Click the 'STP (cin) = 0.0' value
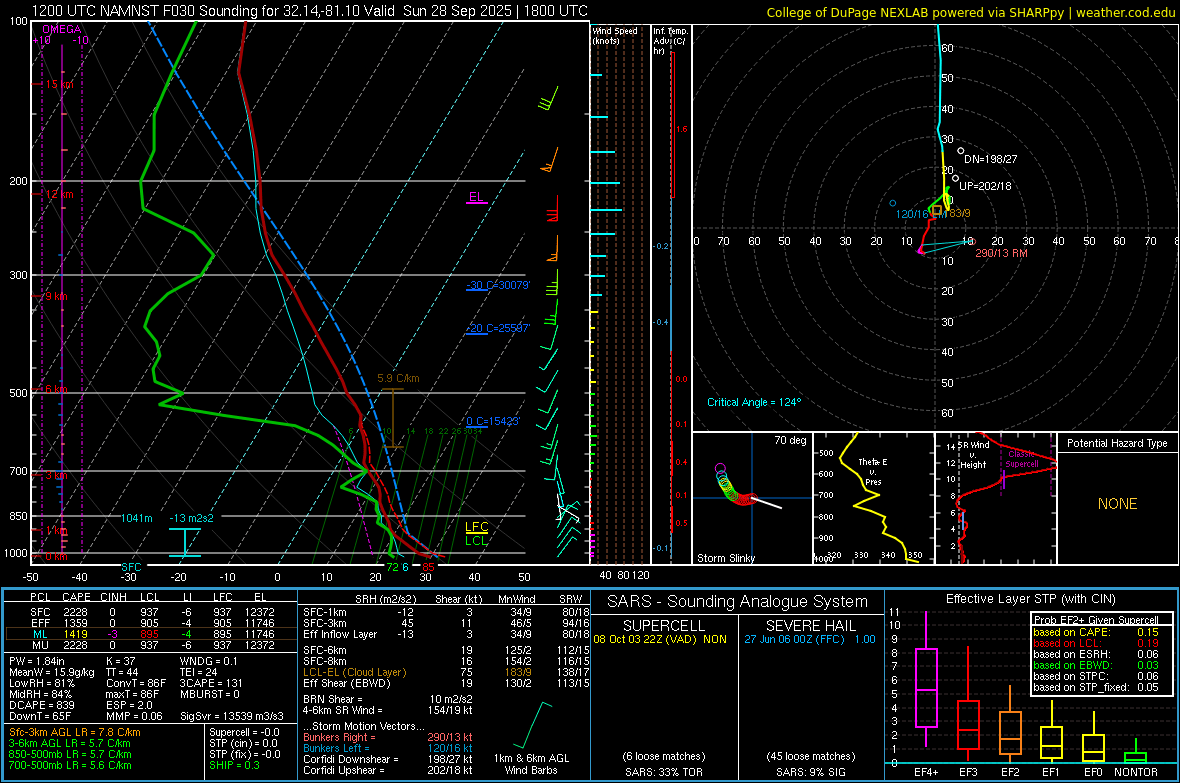Image resolution: width=1180 pixels, height=783 pixels. pyautogui.click(x=243, y=743)
